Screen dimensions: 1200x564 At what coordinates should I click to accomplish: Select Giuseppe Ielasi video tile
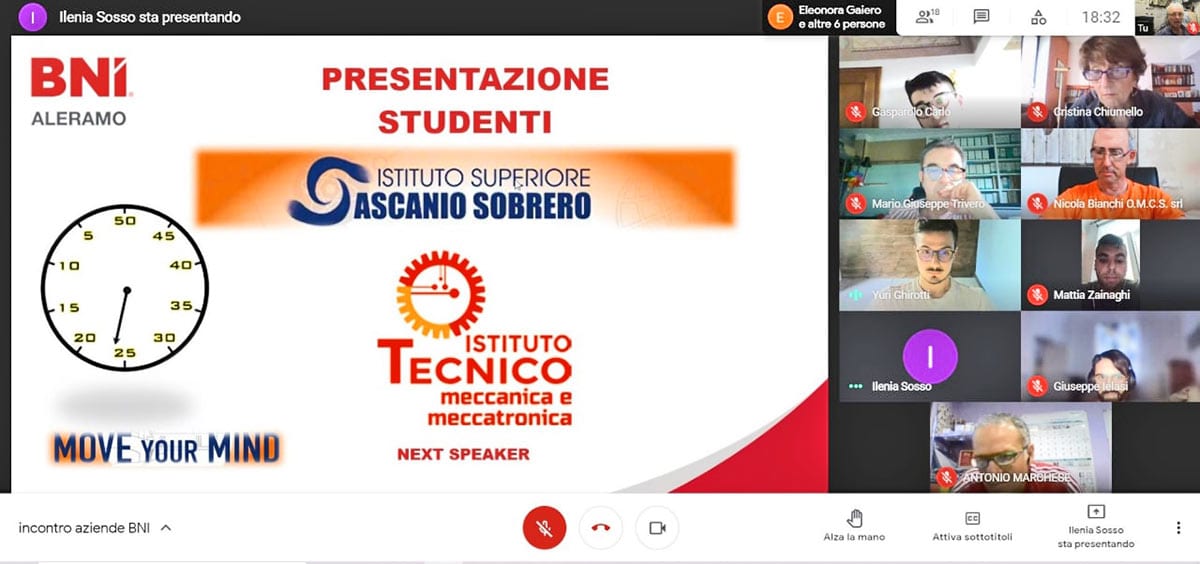tap(1110, 357)
